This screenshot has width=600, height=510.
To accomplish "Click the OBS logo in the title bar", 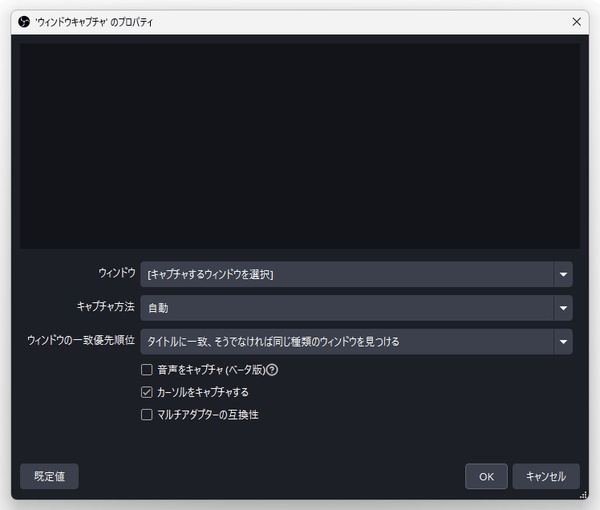I will 25,22.
